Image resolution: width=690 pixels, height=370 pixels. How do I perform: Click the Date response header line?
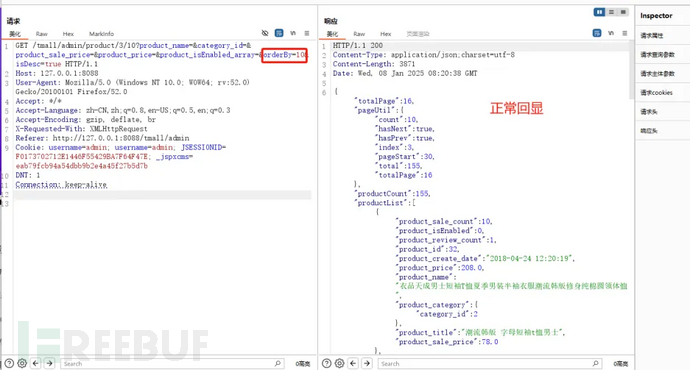(405, 73)
